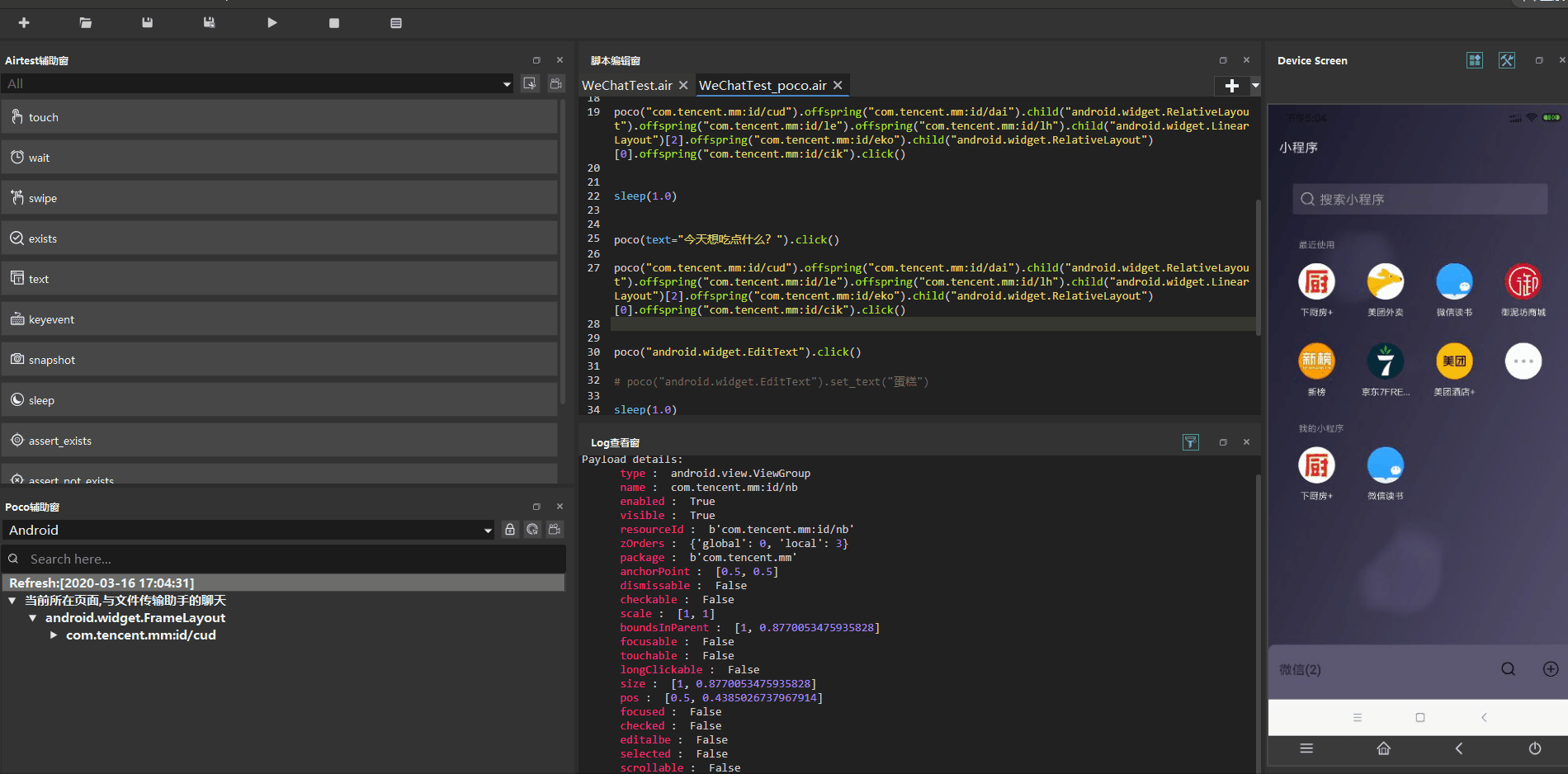Select android.widget.FrameLayout in the Poco tree
Image resolution: width=1568 pixels, height=774 pixels.
[135, 618]
